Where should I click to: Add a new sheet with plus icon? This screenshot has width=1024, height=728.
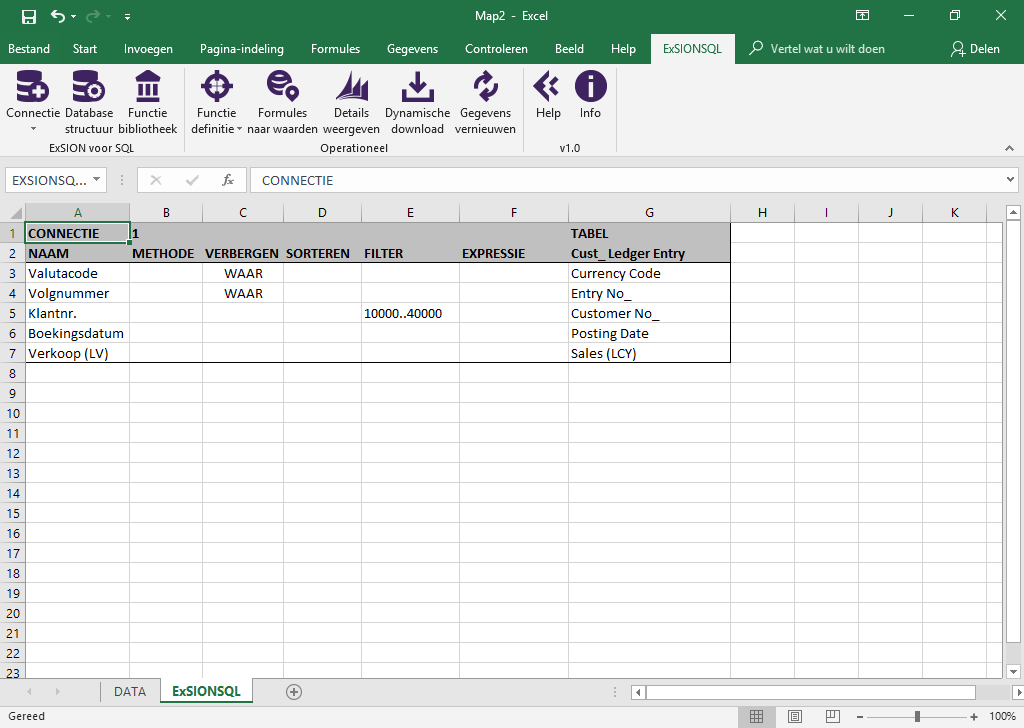tap(294, 692)
